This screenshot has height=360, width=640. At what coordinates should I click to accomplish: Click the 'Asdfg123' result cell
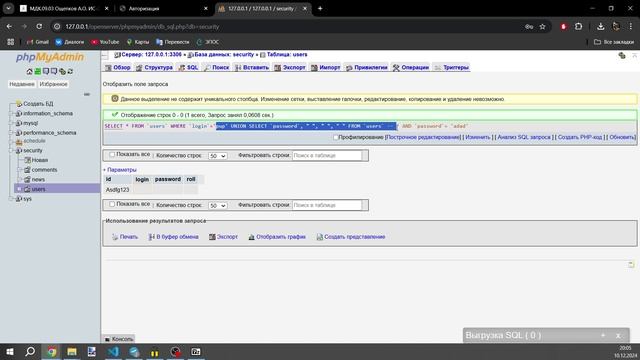(118, 190)
